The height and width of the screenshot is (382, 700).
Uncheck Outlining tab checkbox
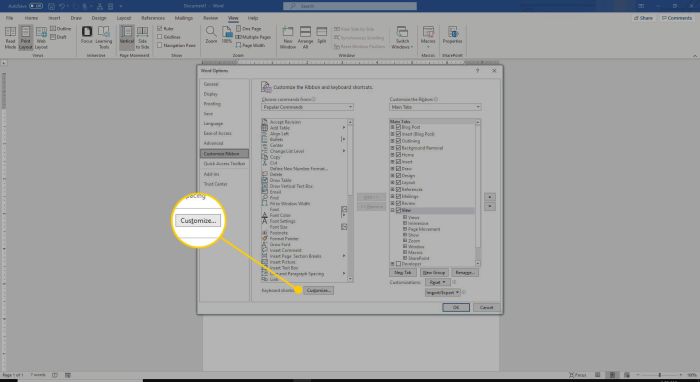tap(398, 141)
